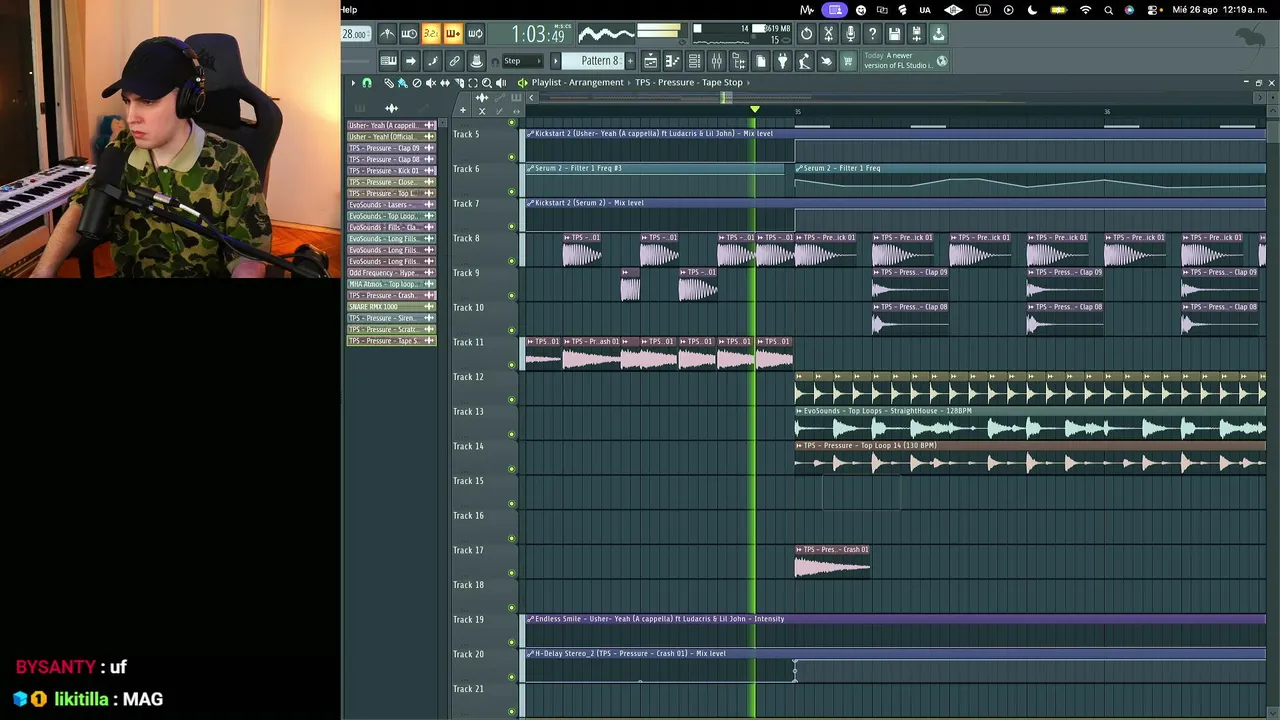This screenshot has width=1280, height=720.
Task: Select the Slip tool in Playlist
Action: coord(445,83)
